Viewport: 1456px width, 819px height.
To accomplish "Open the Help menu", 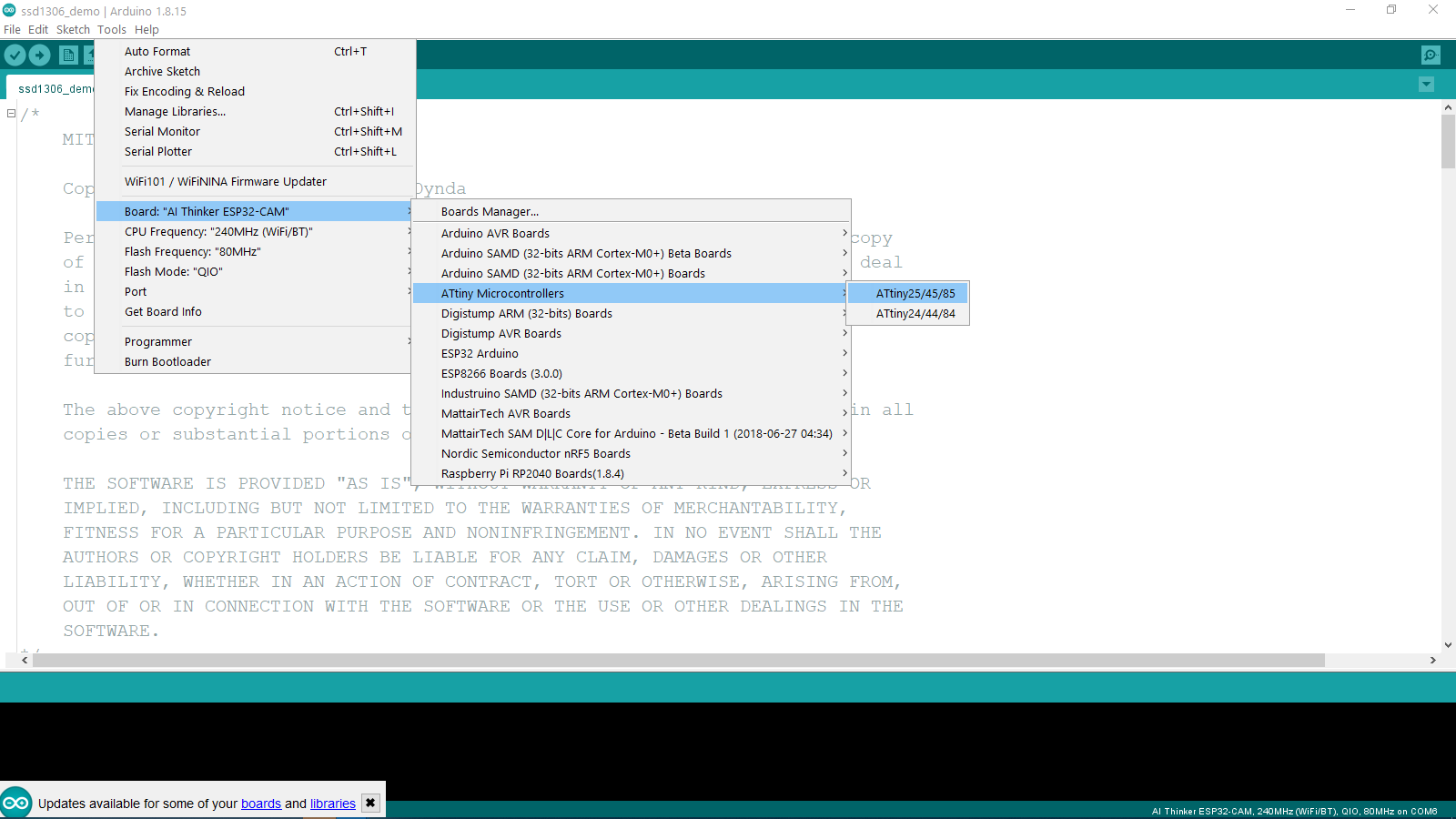I will tap(147, 29).
